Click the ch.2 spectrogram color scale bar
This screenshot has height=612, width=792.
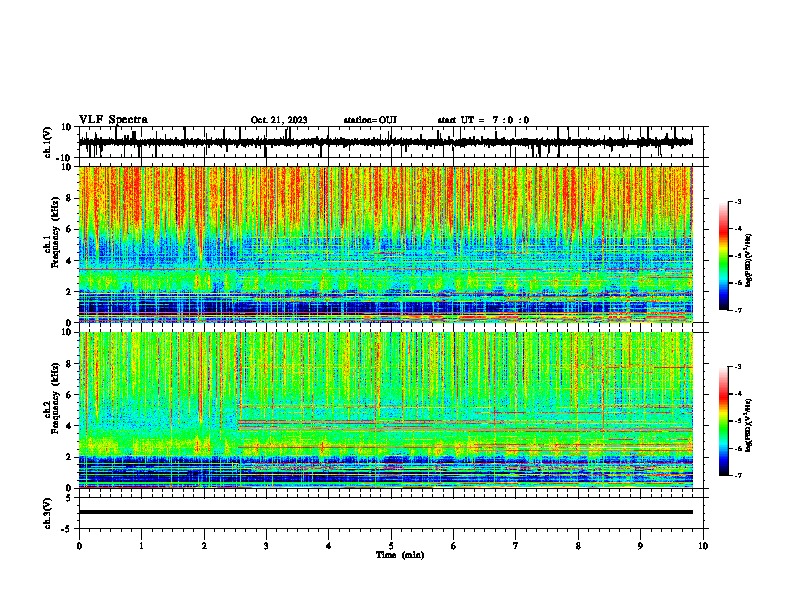[723, 421]
